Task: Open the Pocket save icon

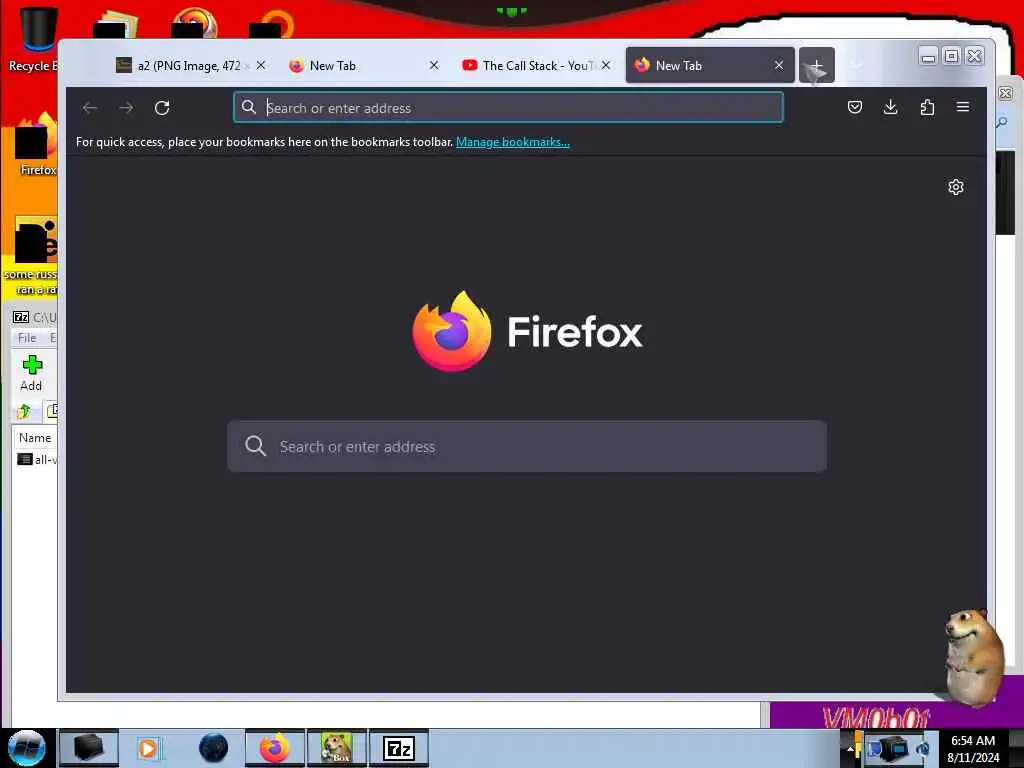Action: (x=854, y=107)
